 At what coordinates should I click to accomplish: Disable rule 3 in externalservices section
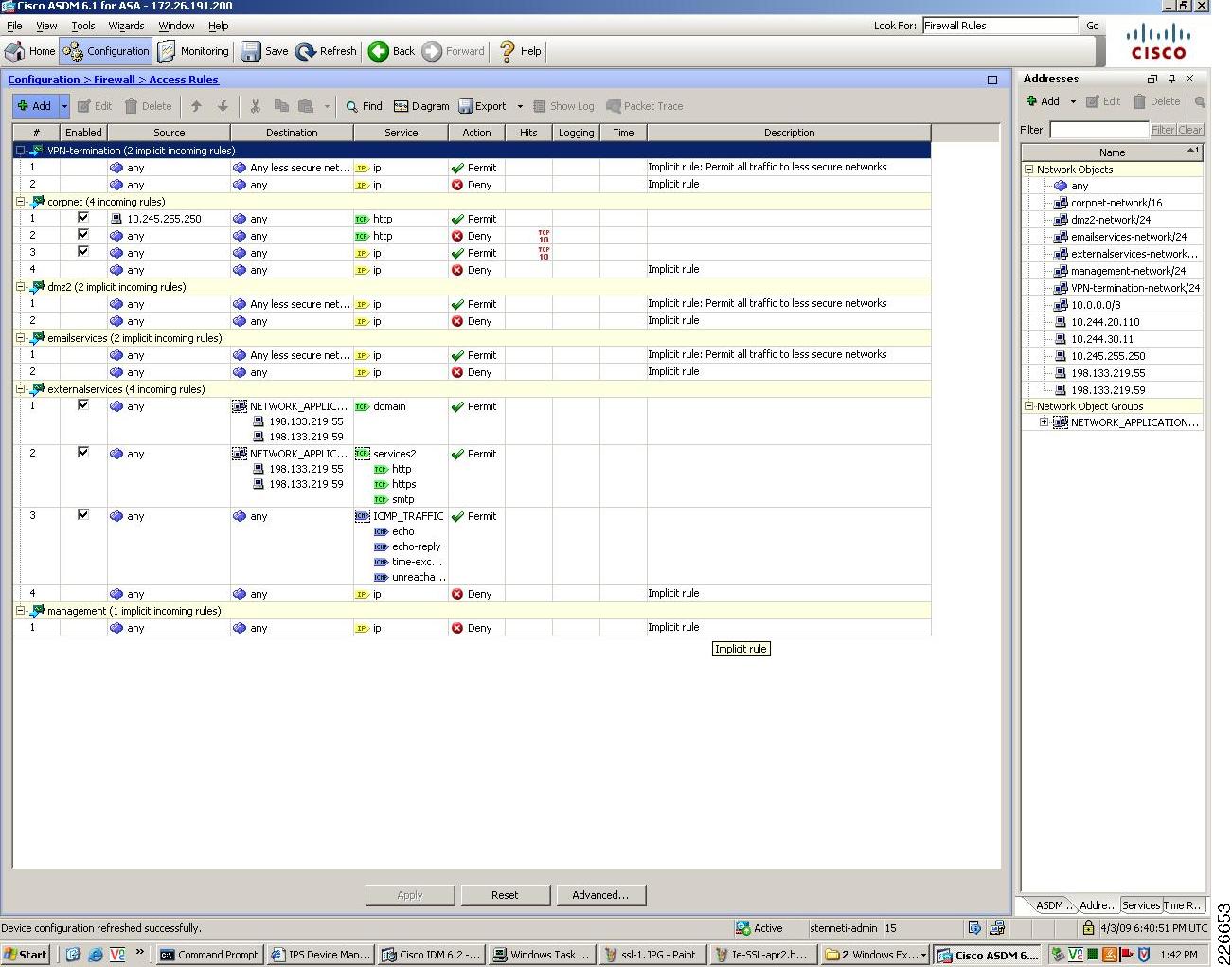[83, 514]
